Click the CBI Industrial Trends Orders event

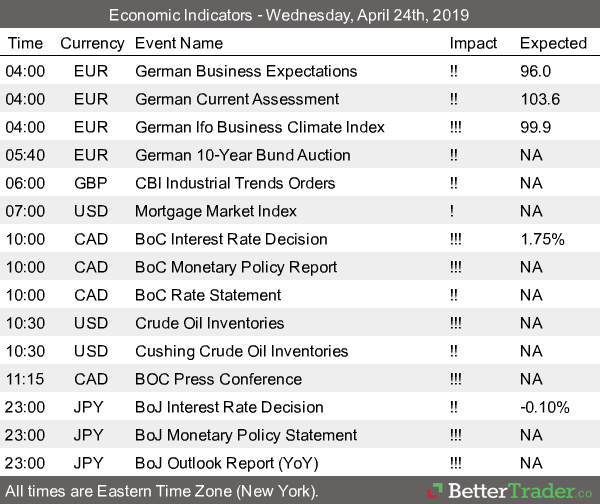(235, 183)
